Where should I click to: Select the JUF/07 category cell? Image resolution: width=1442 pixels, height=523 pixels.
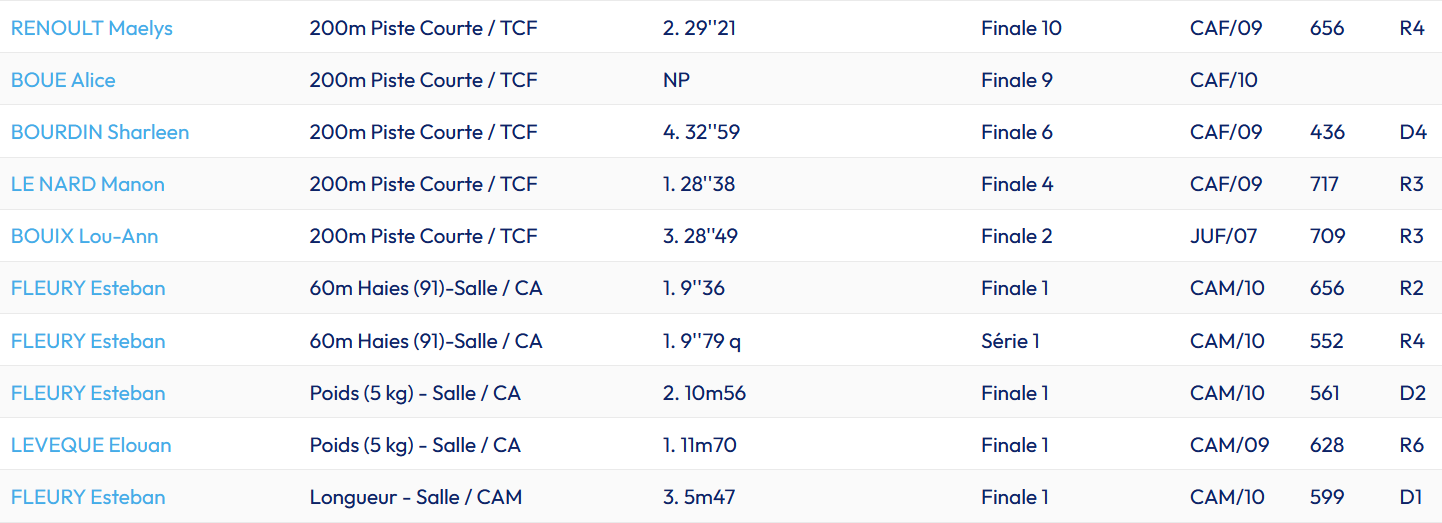pyautogui.click(x=1223, y=236)
